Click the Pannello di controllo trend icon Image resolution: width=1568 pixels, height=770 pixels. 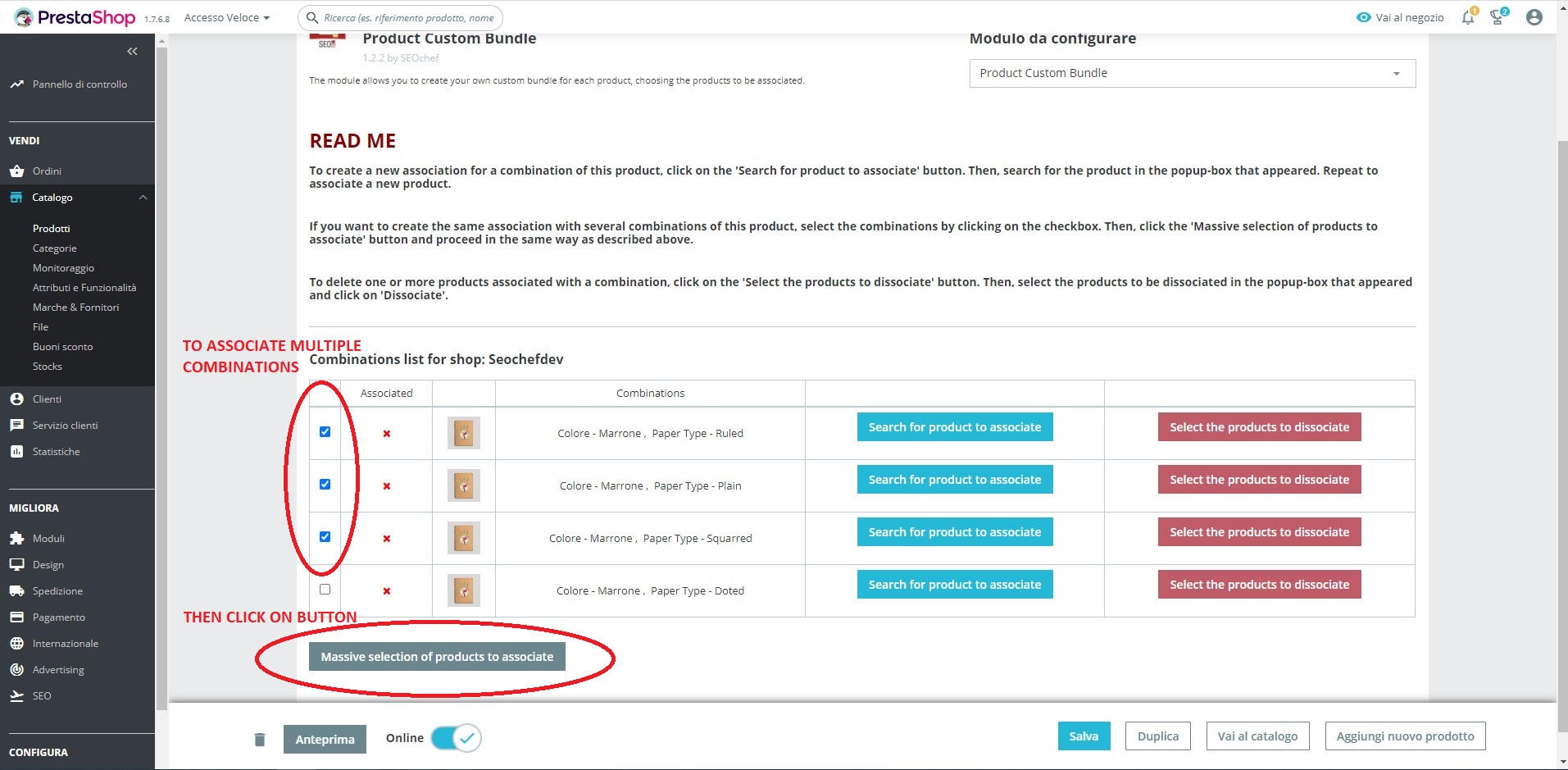pyautogui.click(x=16, y=84)
